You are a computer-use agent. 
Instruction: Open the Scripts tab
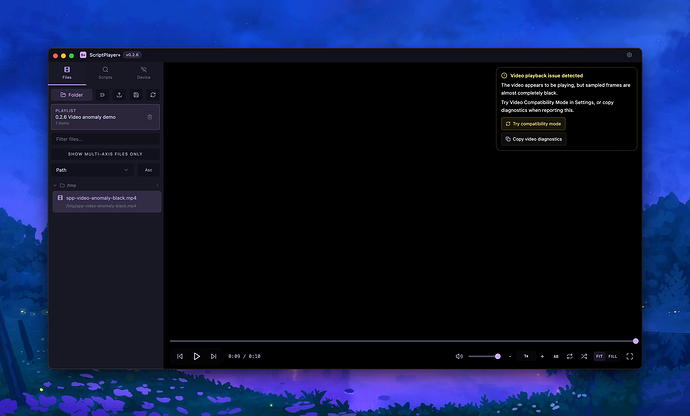point(105,73)
